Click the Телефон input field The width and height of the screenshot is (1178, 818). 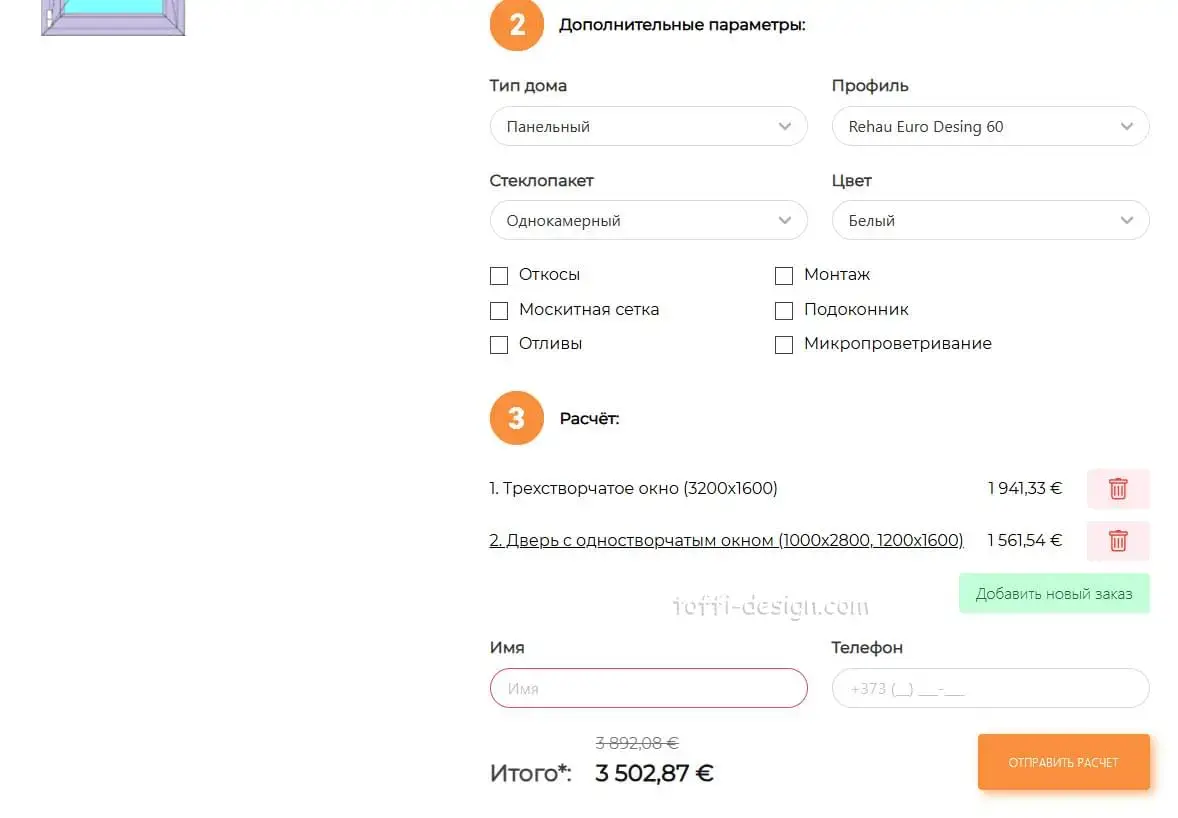(x=990, y=688)
